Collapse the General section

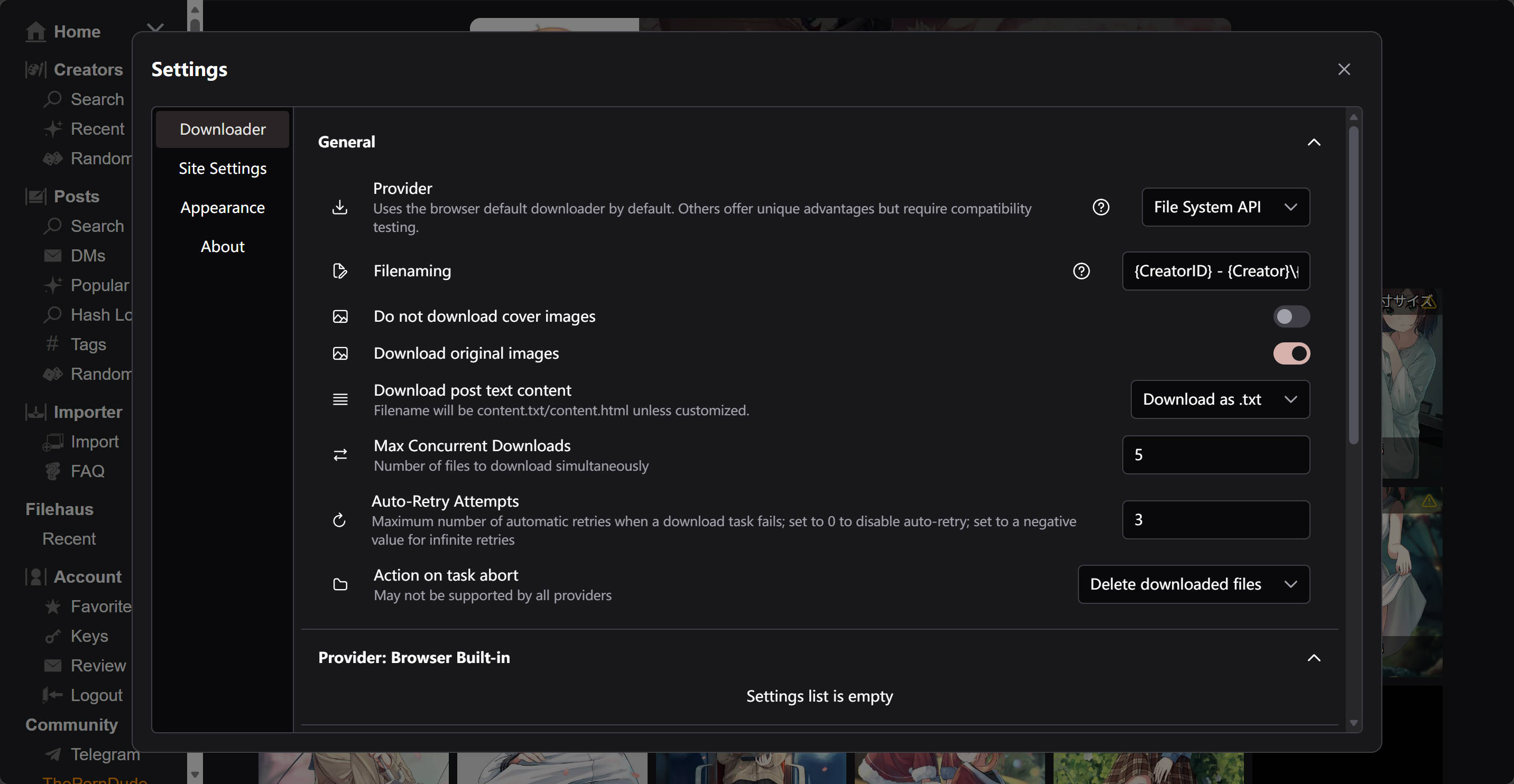pos(1314,142)
